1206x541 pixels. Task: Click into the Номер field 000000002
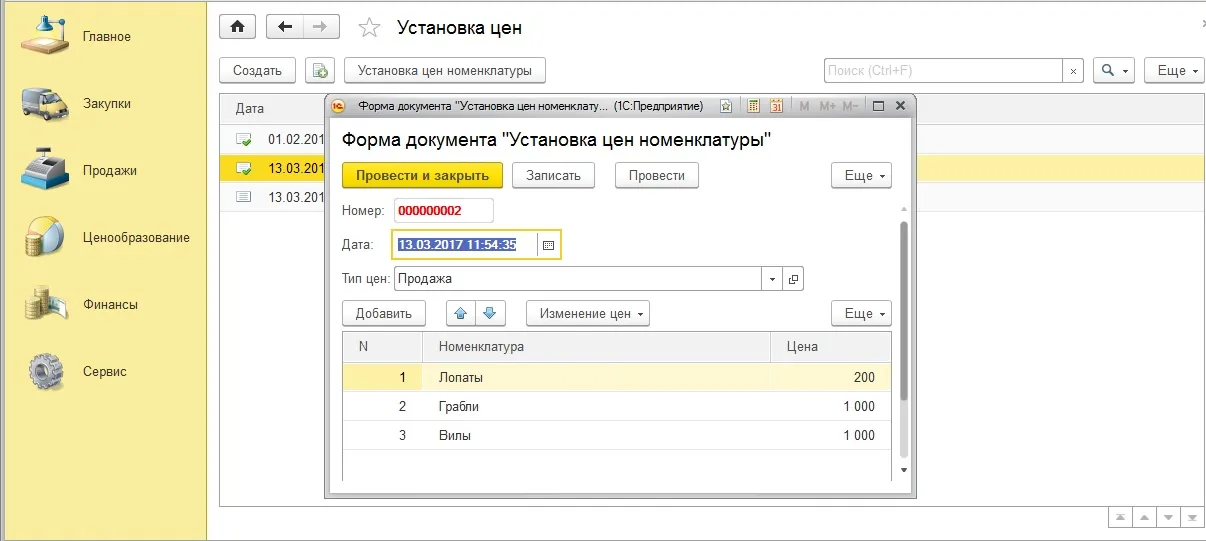tap(443, 211)
